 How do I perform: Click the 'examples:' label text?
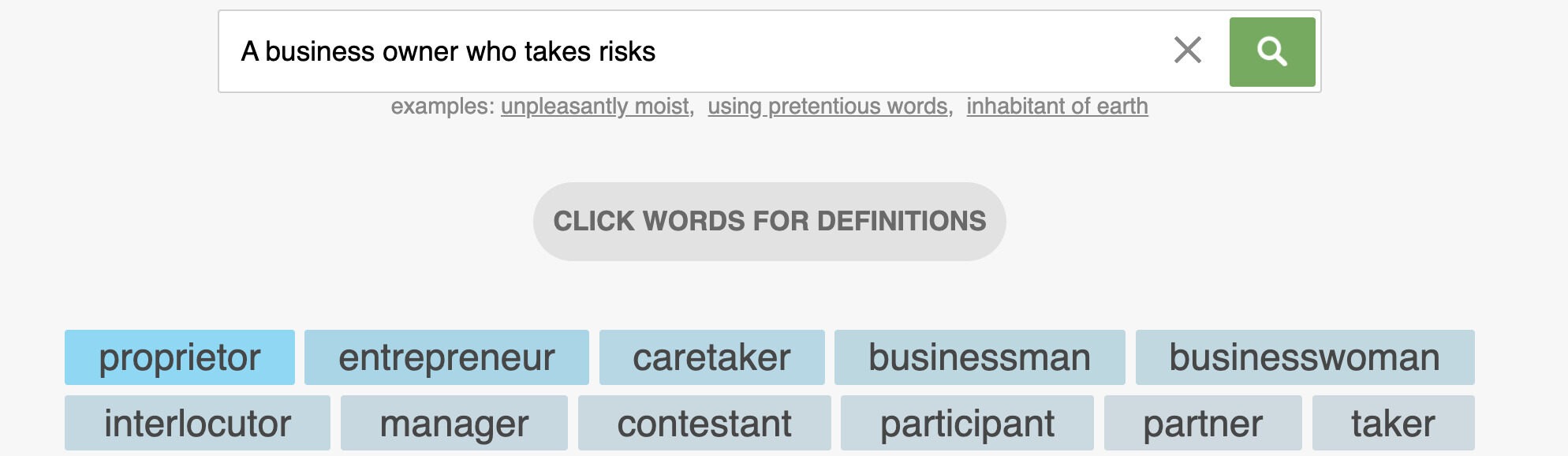(x=442, y=107)
